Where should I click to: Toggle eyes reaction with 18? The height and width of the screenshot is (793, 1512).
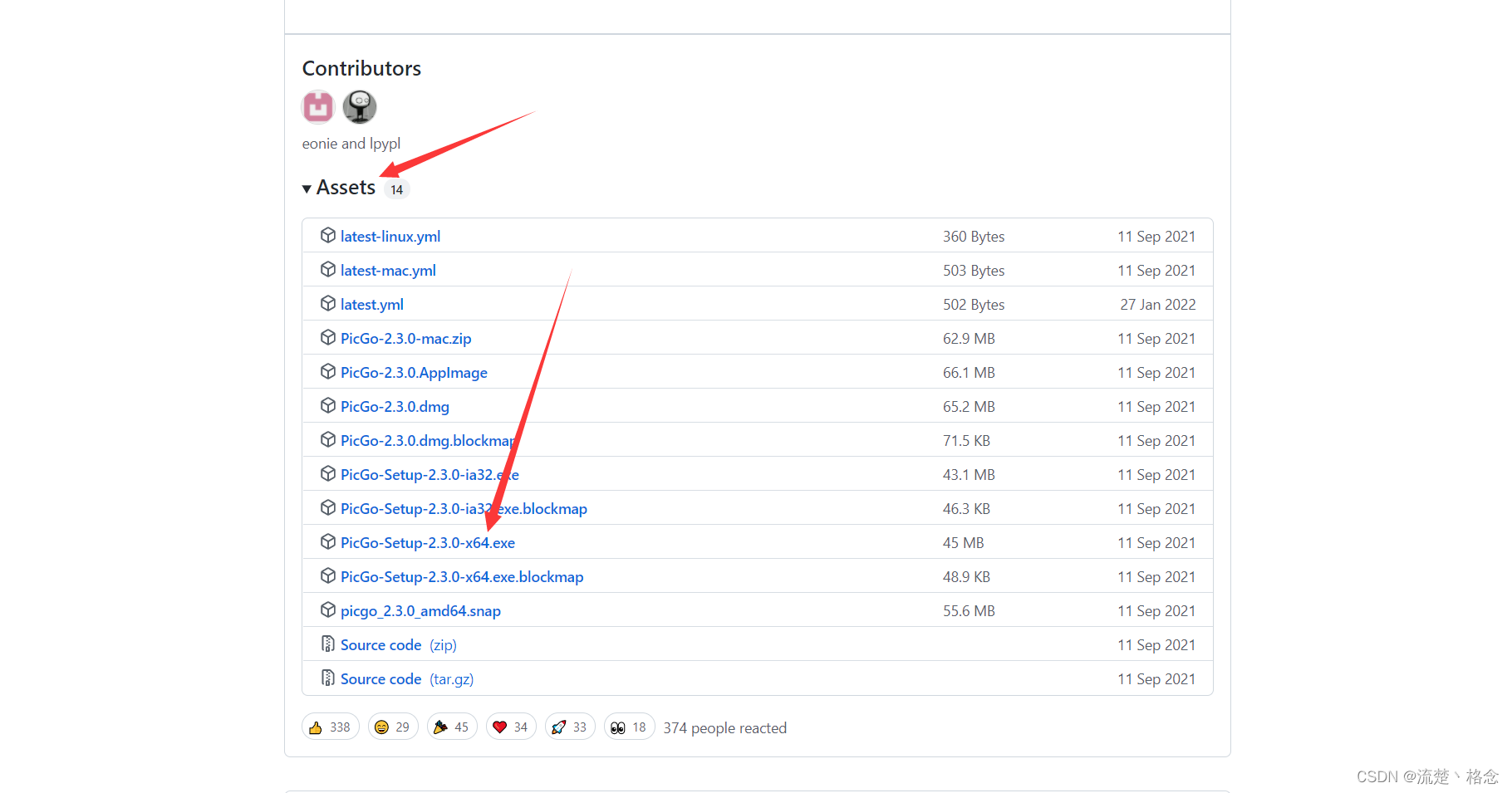[629, 727]
